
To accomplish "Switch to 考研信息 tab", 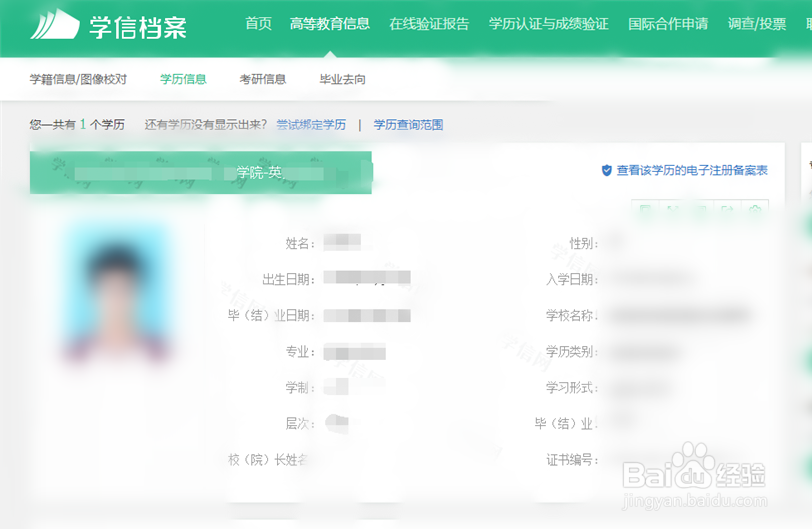I will 263,79.
